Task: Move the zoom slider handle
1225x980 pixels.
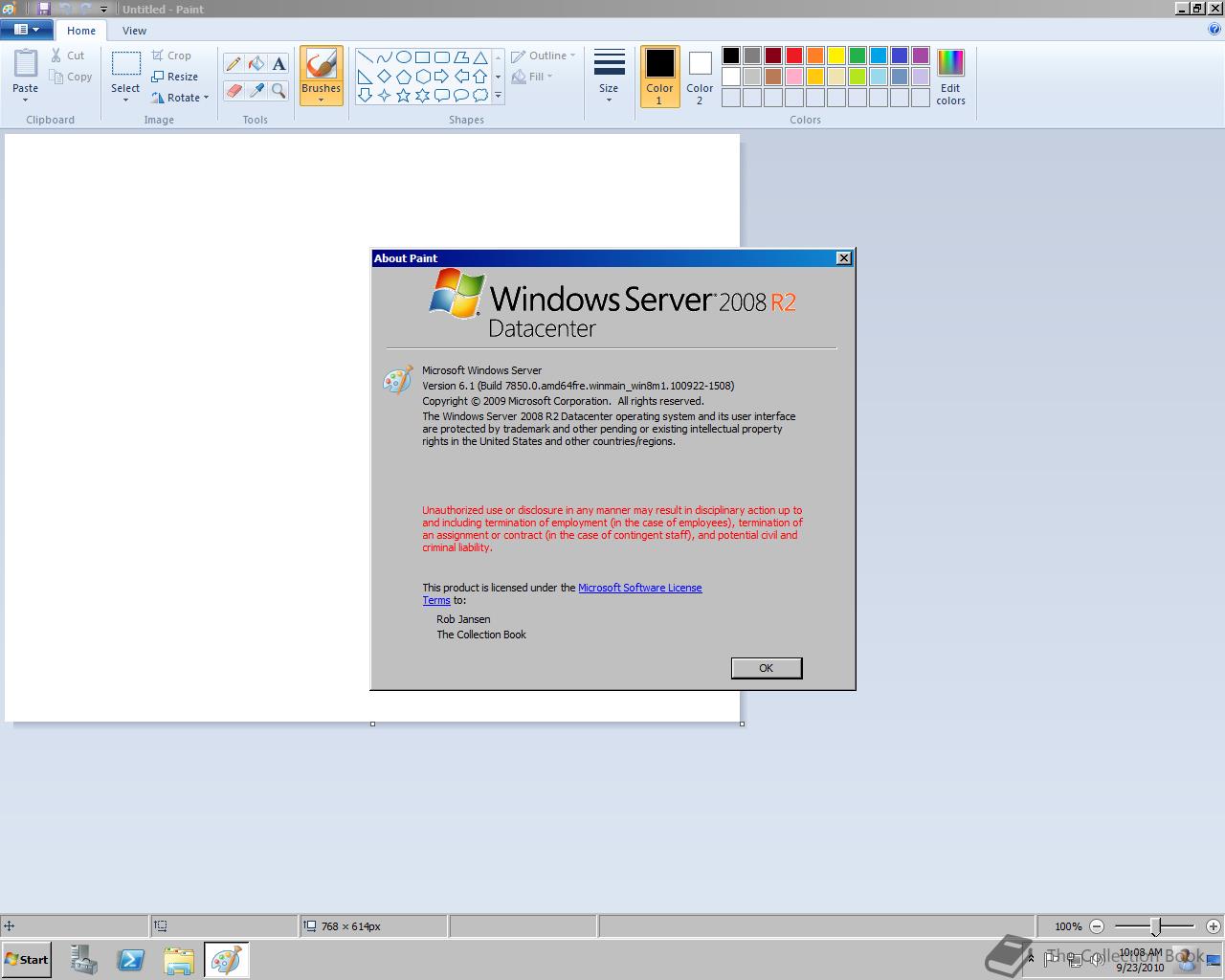Action: [x=1156, y=925]
